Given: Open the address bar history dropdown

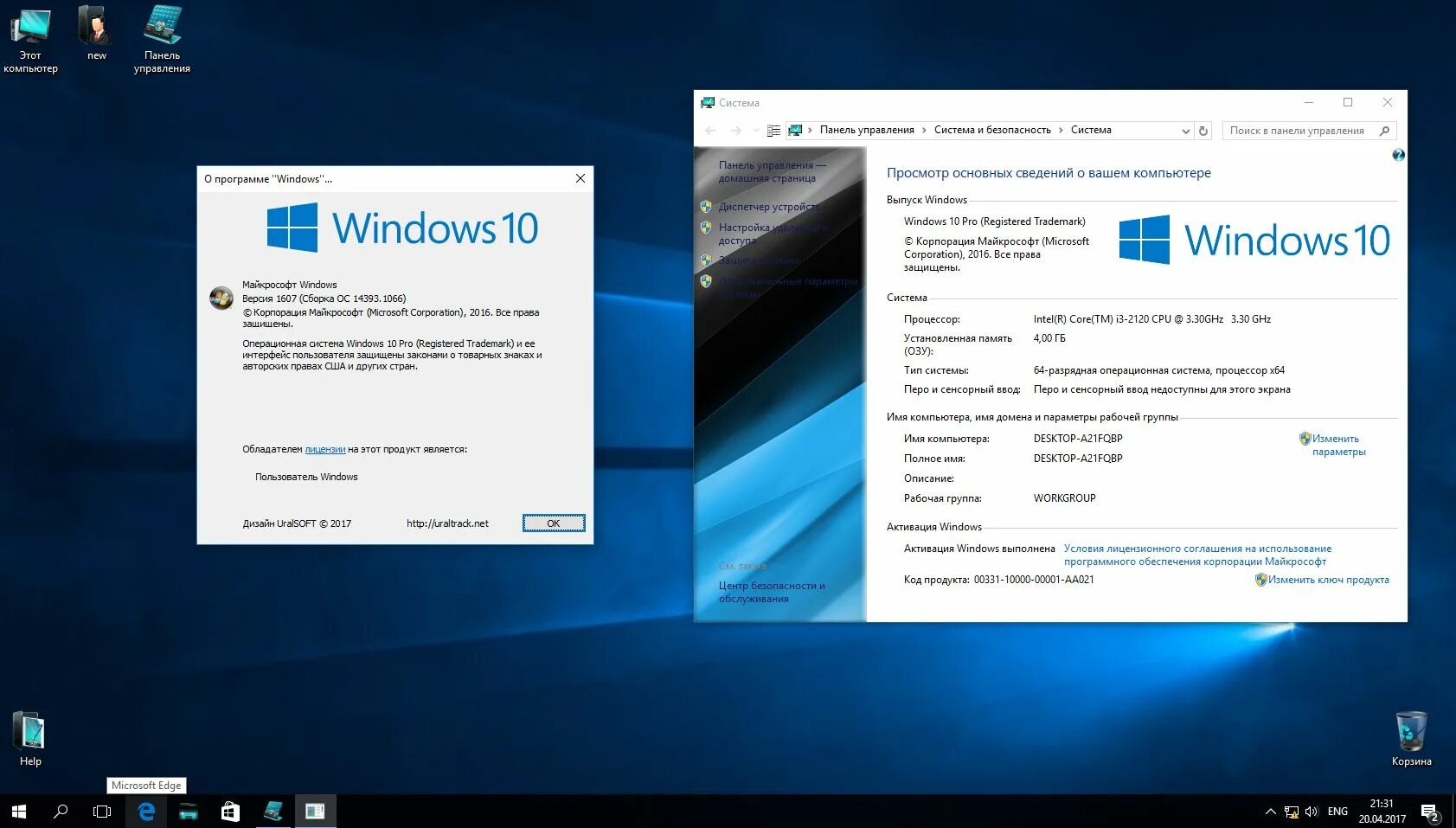Looking at the screenshot, I should (x=1185, y=131).
